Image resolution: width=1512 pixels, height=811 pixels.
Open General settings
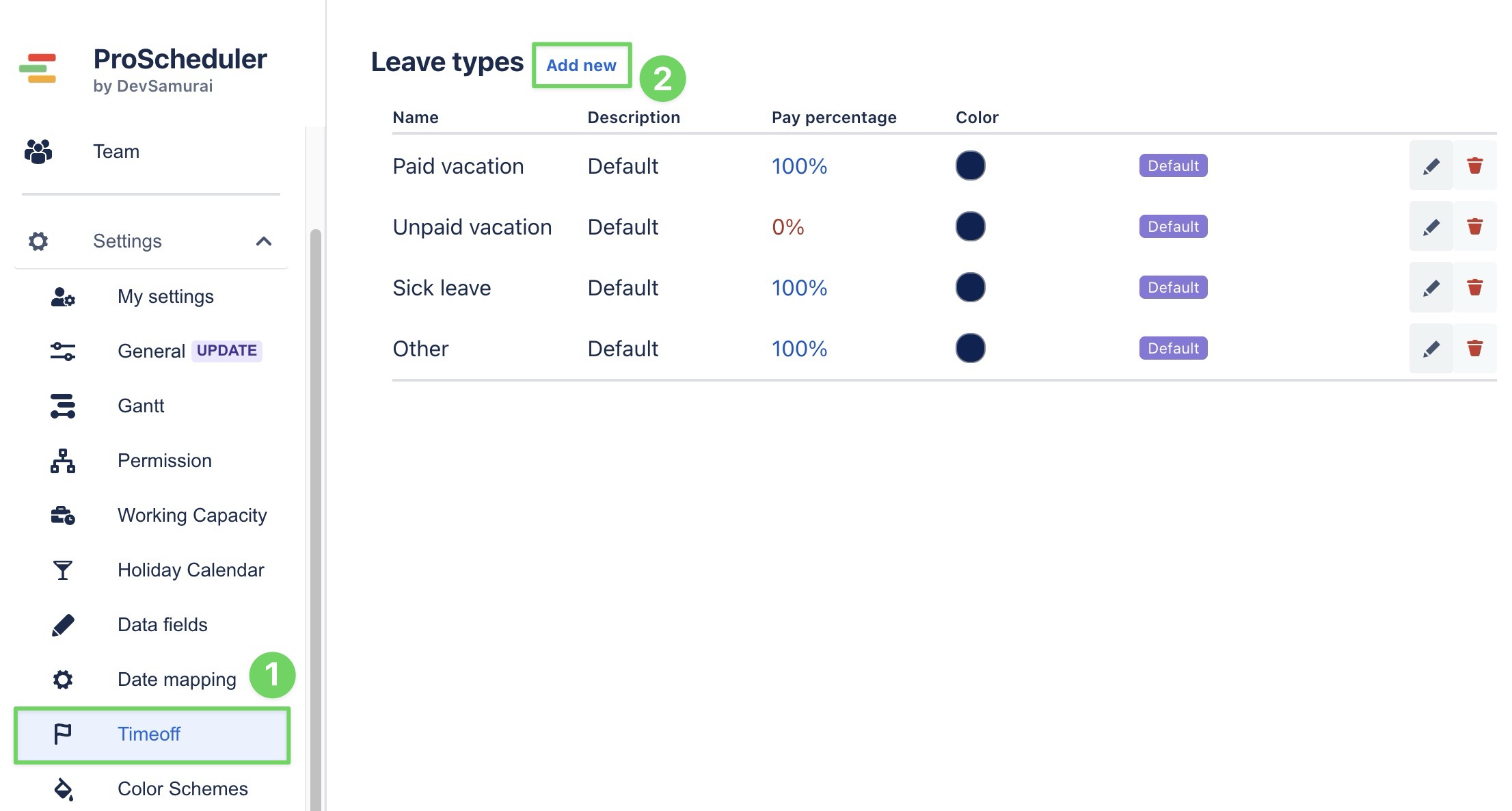(x=151, y=351)
